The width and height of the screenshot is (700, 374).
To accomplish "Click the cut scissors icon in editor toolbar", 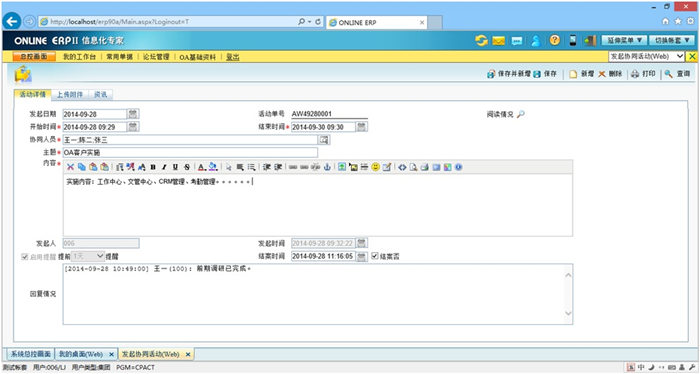I will click(71, 167).
